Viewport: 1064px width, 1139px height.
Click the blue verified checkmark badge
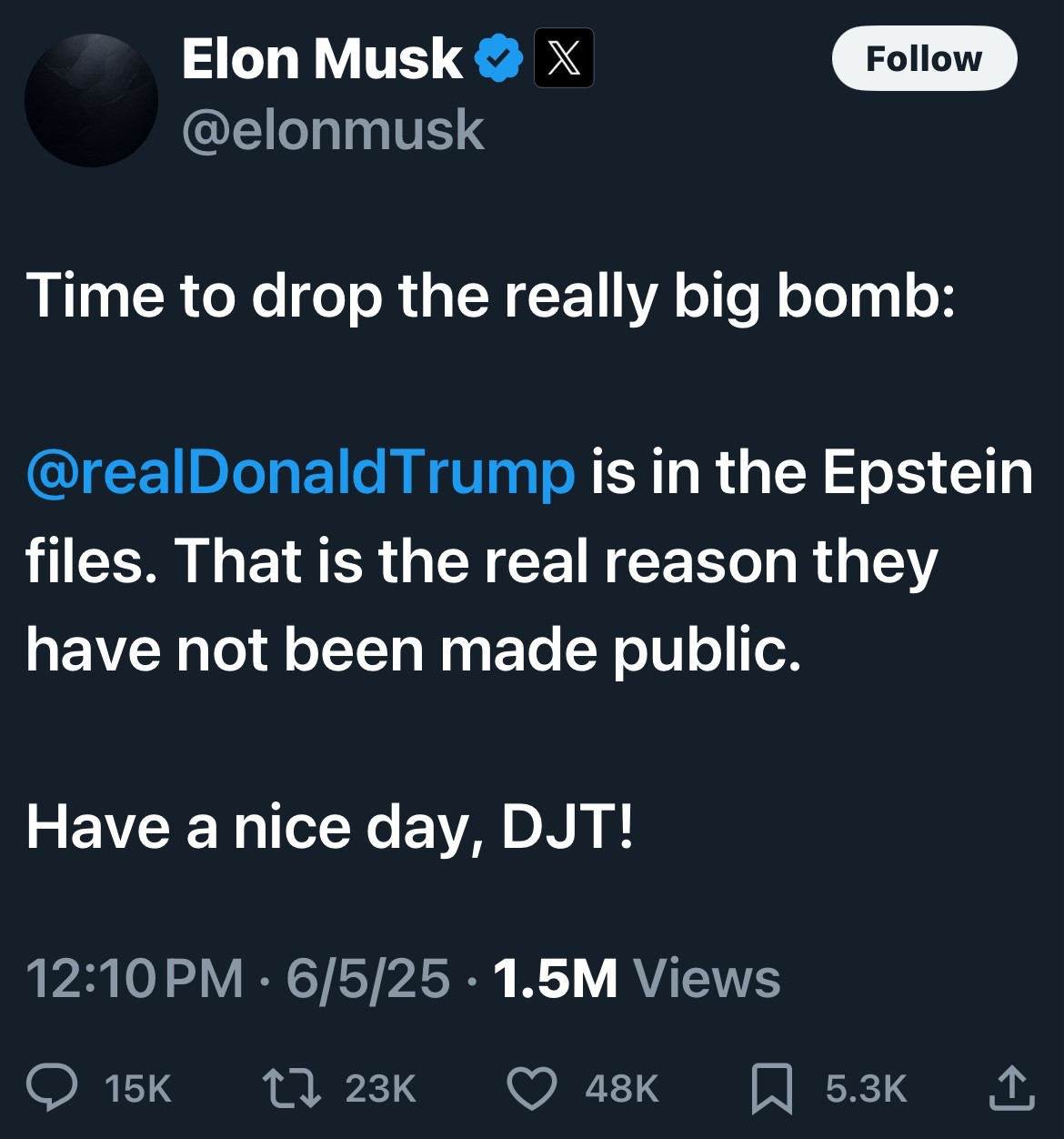pos(497,58)
